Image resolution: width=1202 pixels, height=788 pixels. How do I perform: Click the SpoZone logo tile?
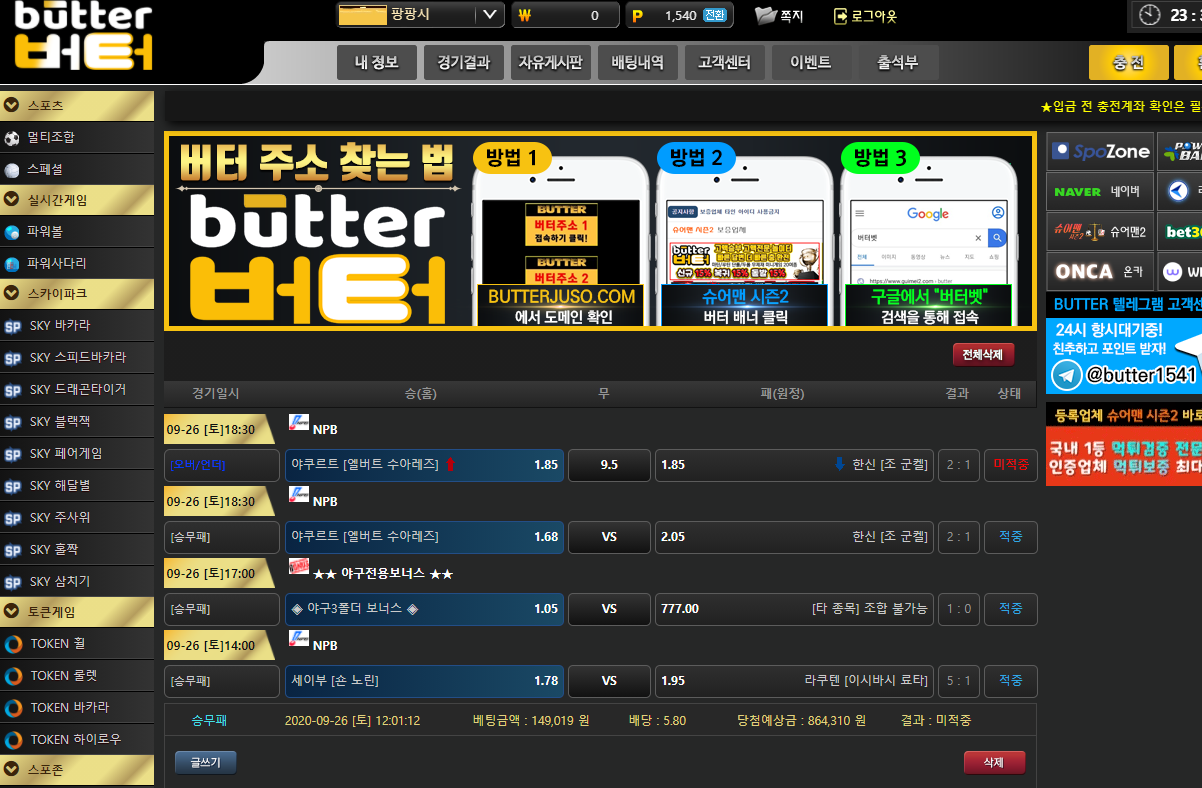tap(1100, 152)
